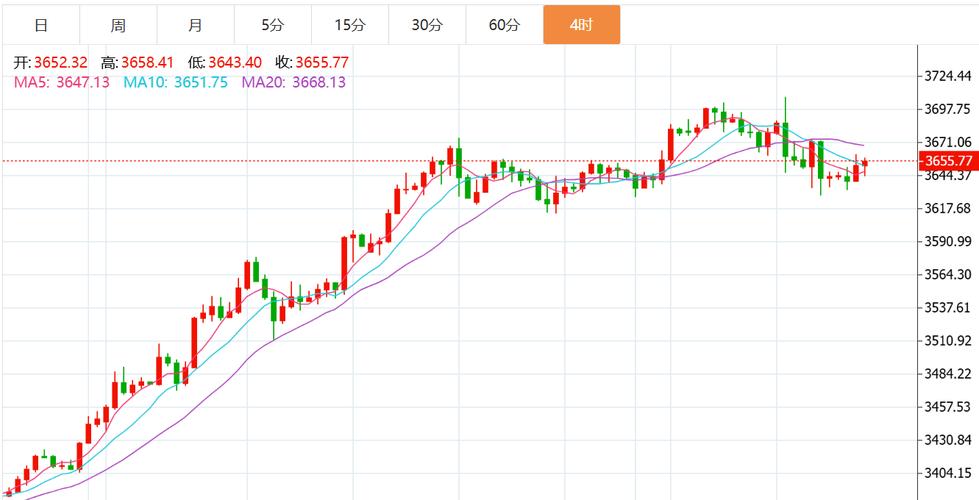
Task: Click the 3510.92 price axis label
Action: coord(948,340)
